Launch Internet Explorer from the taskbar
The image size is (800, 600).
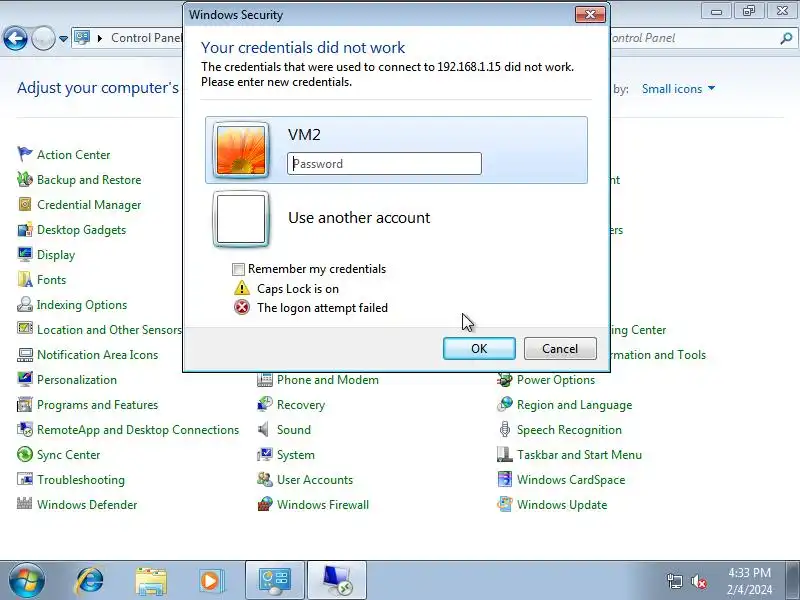pyautogui.click(x=89, y=581)
